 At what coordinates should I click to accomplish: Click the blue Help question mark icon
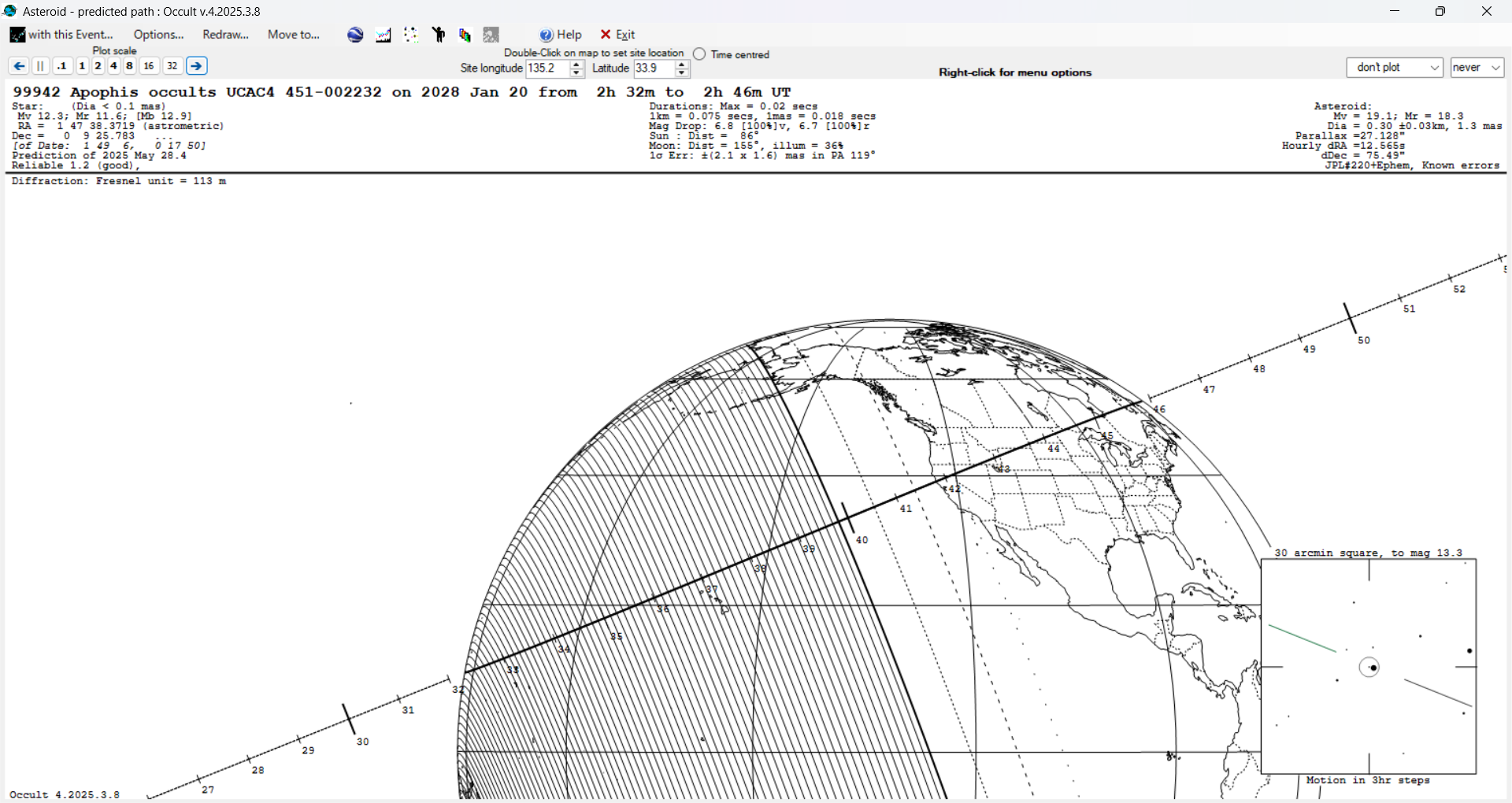click(x=547, y=35)
